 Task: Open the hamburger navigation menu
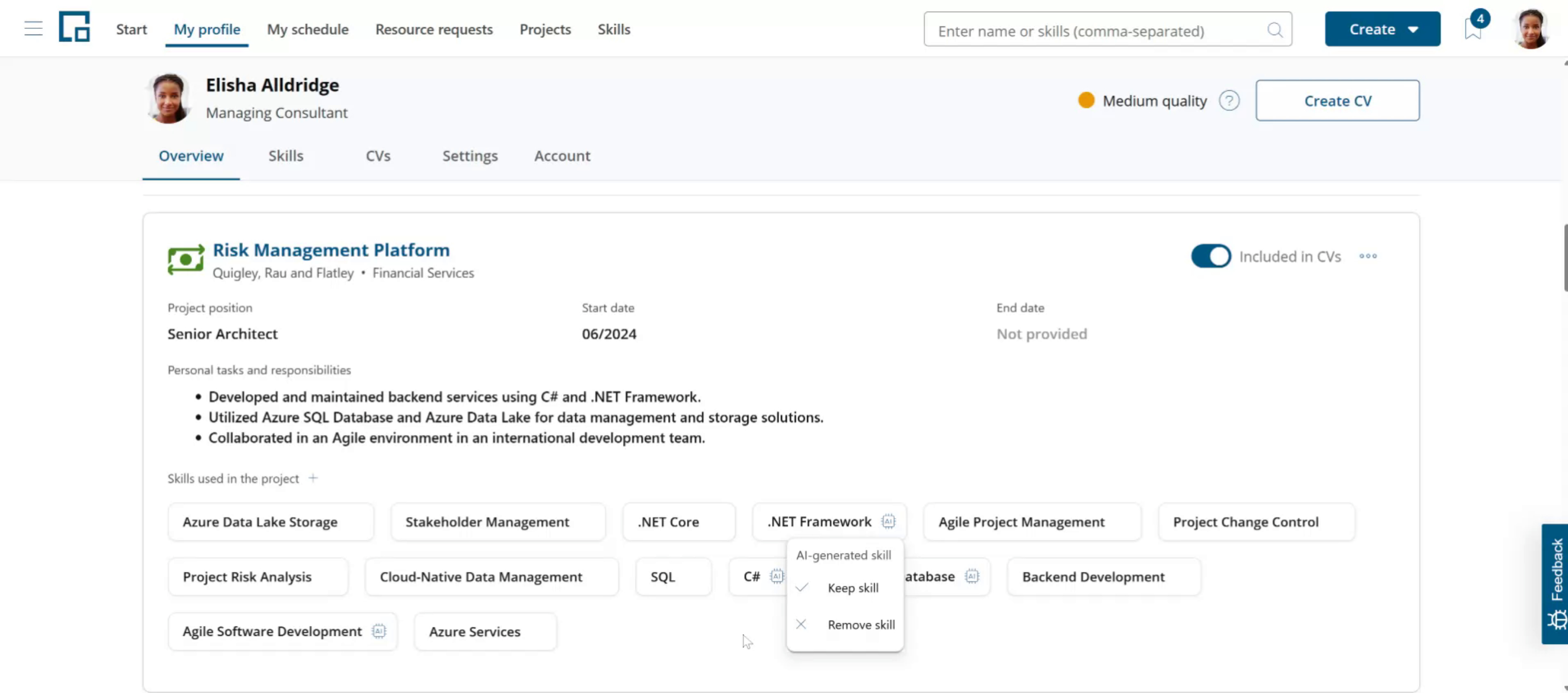pos(34,29)
